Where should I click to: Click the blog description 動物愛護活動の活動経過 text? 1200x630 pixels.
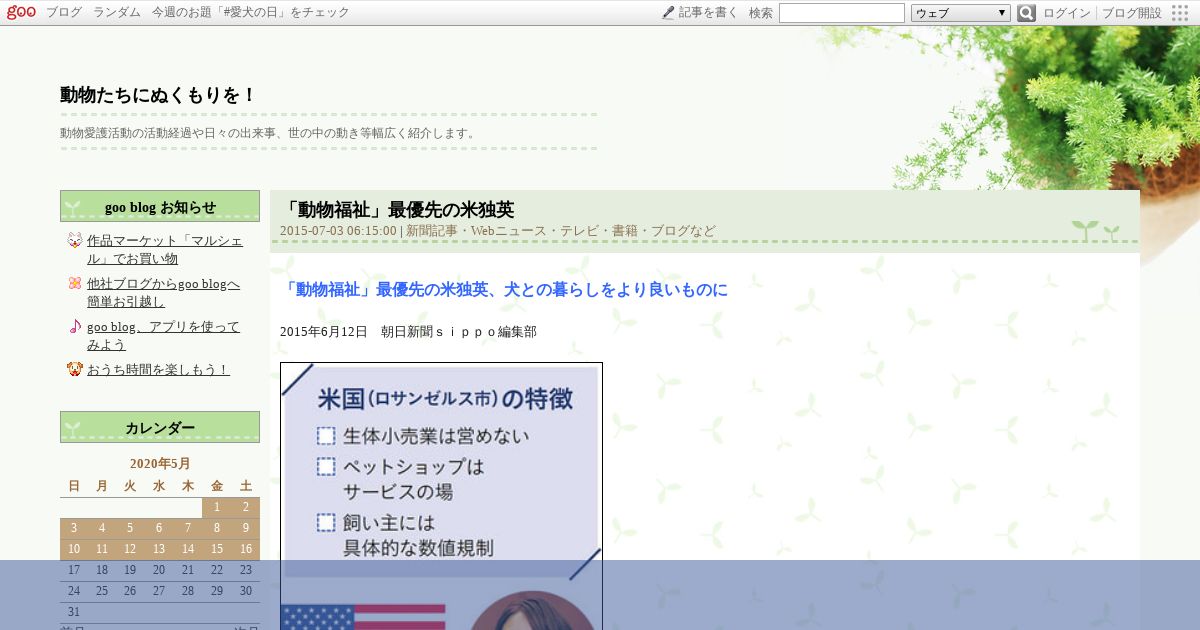tap(269, 133)
